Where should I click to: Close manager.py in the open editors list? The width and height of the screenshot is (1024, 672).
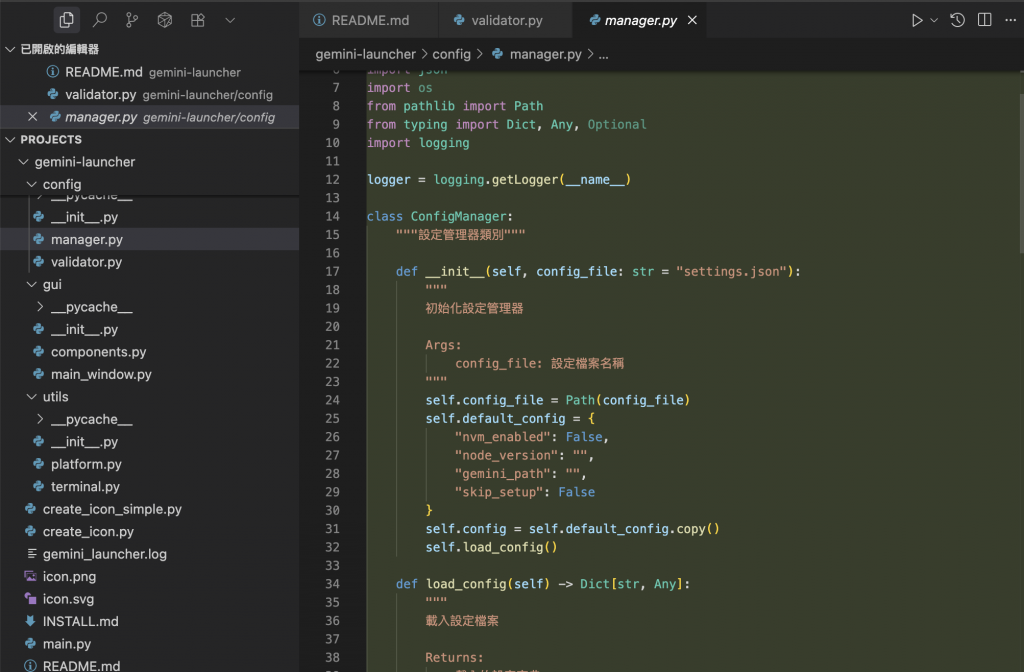tap(33, 117)
